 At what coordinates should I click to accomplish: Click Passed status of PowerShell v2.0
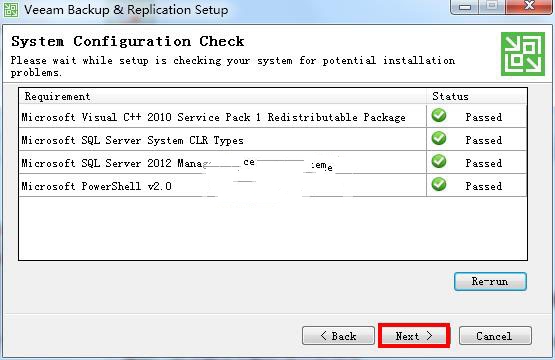pyautogui.click(x=484, y=186)
